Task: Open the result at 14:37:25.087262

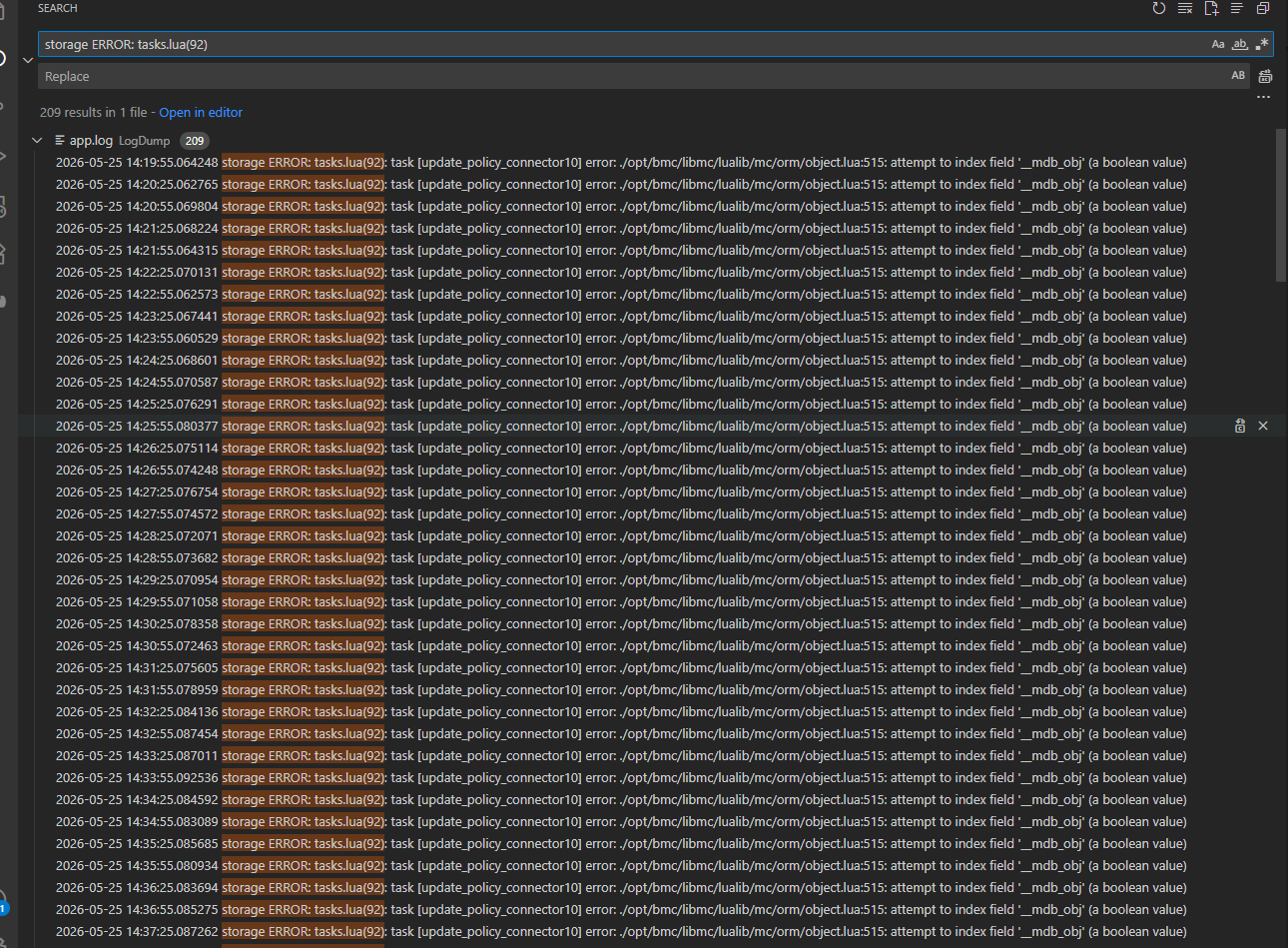Action: (621, 931)
